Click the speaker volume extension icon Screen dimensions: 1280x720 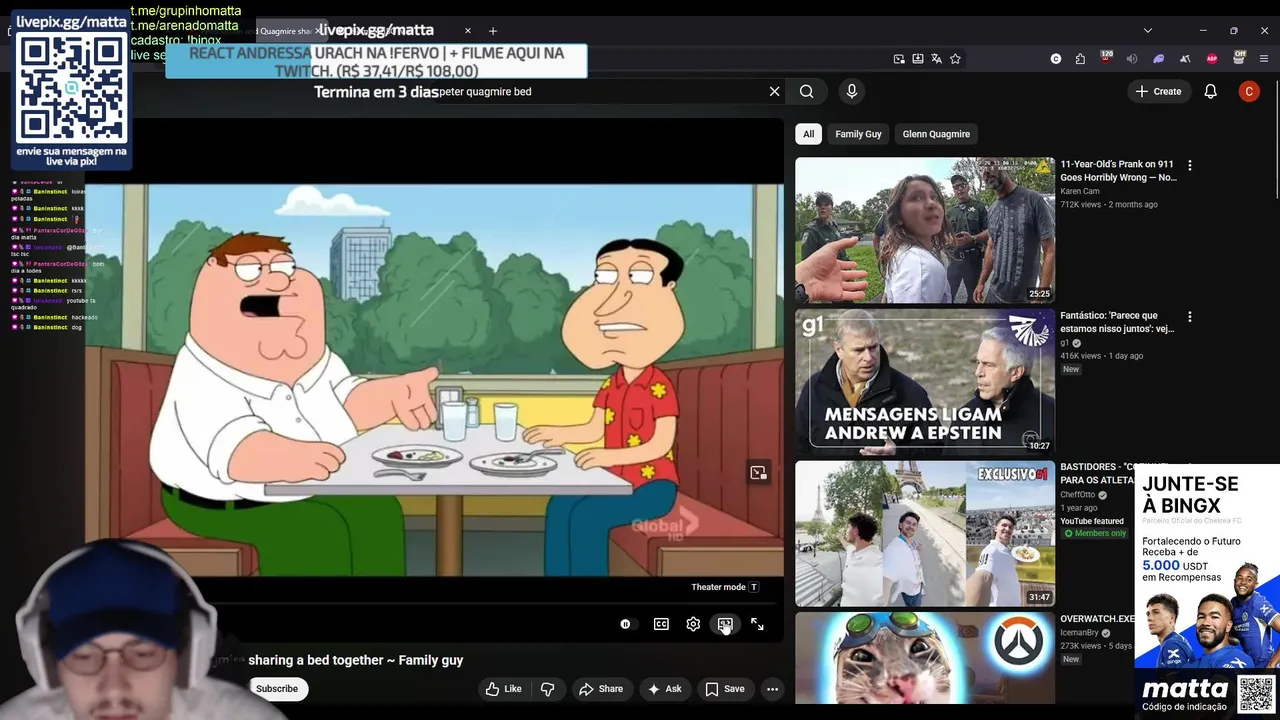[1132, 59]
